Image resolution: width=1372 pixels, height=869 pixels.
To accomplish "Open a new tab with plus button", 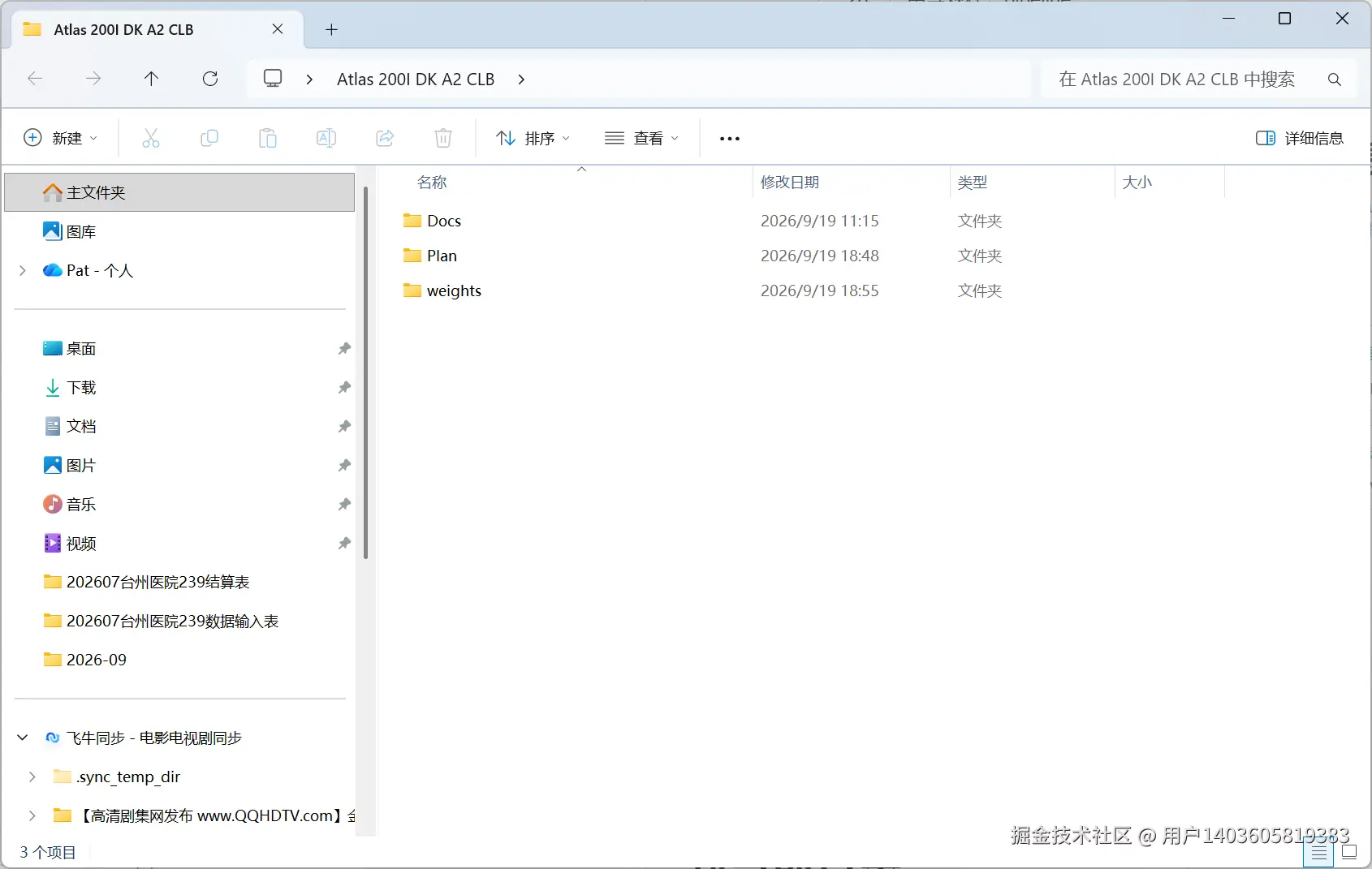I will coord(331,30).
